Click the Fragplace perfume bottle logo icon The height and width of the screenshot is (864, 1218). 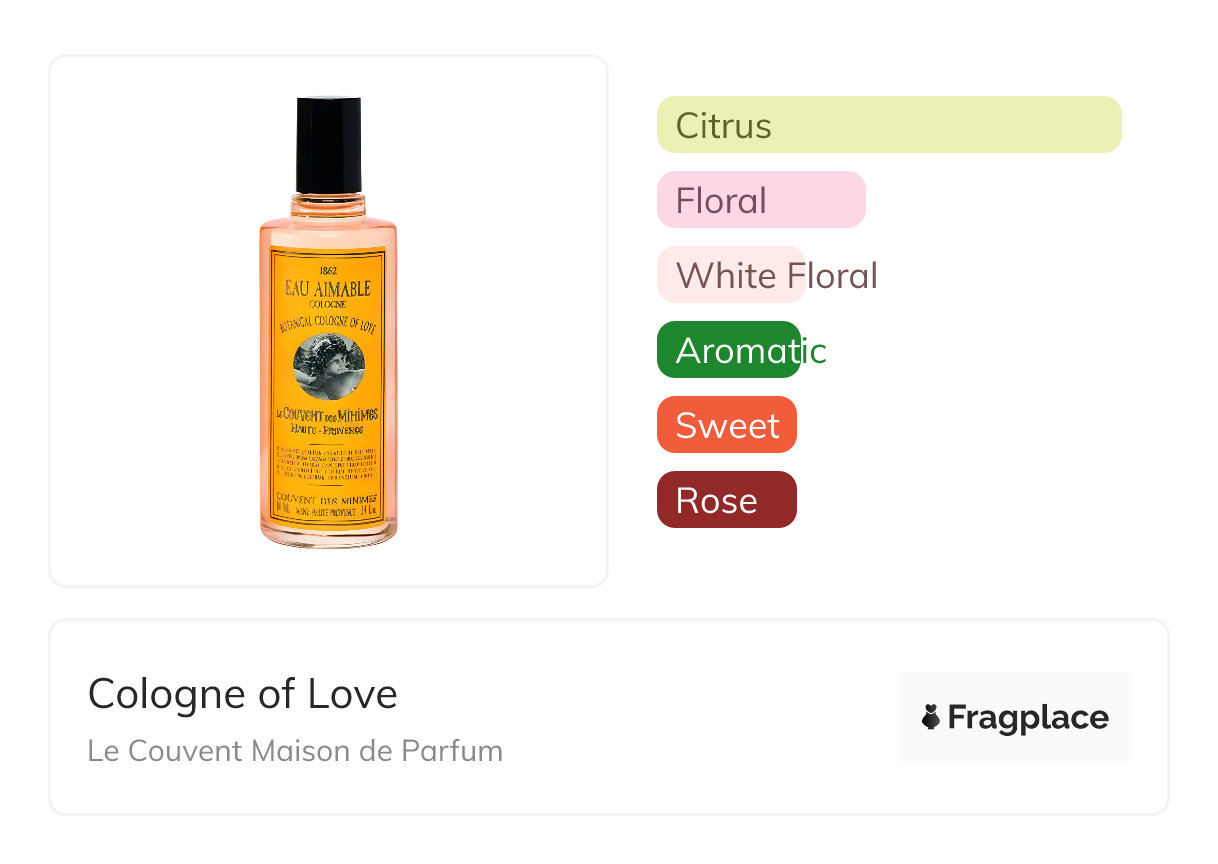click(931, 717)
